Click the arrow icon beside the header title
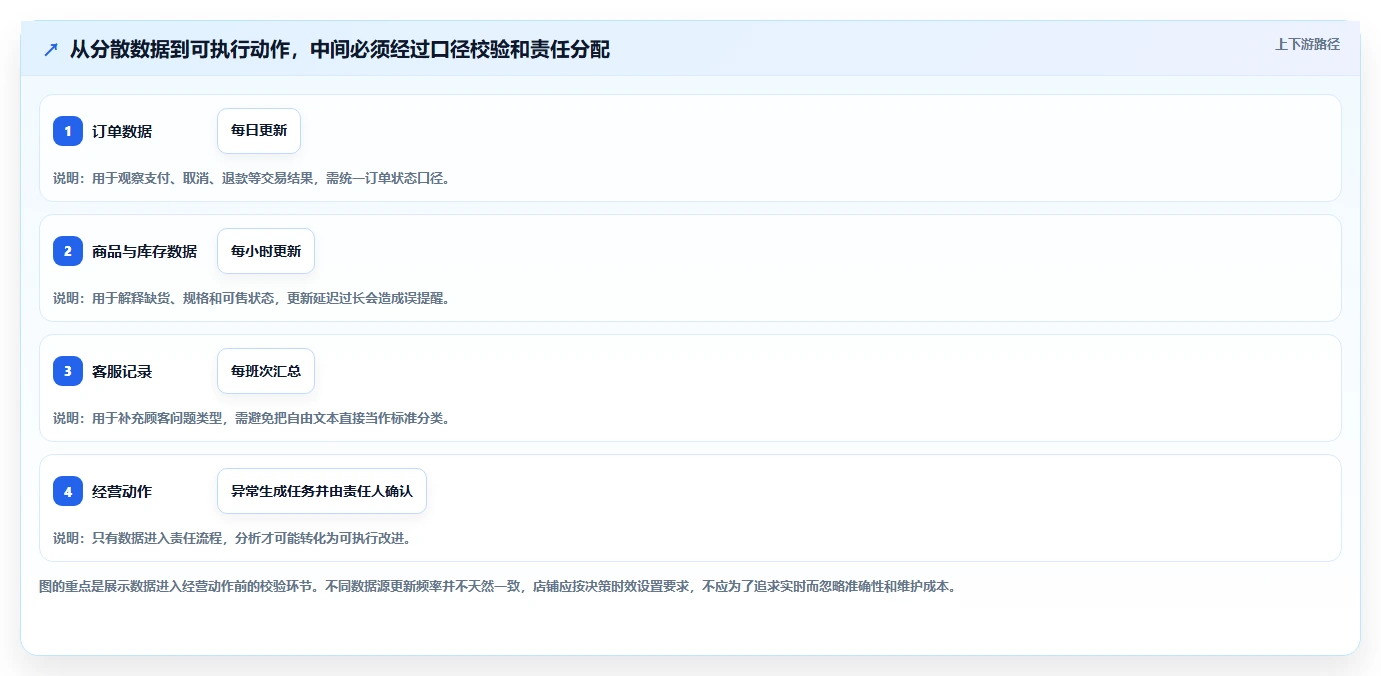The image size is (1381, 676). pos(51,49)
